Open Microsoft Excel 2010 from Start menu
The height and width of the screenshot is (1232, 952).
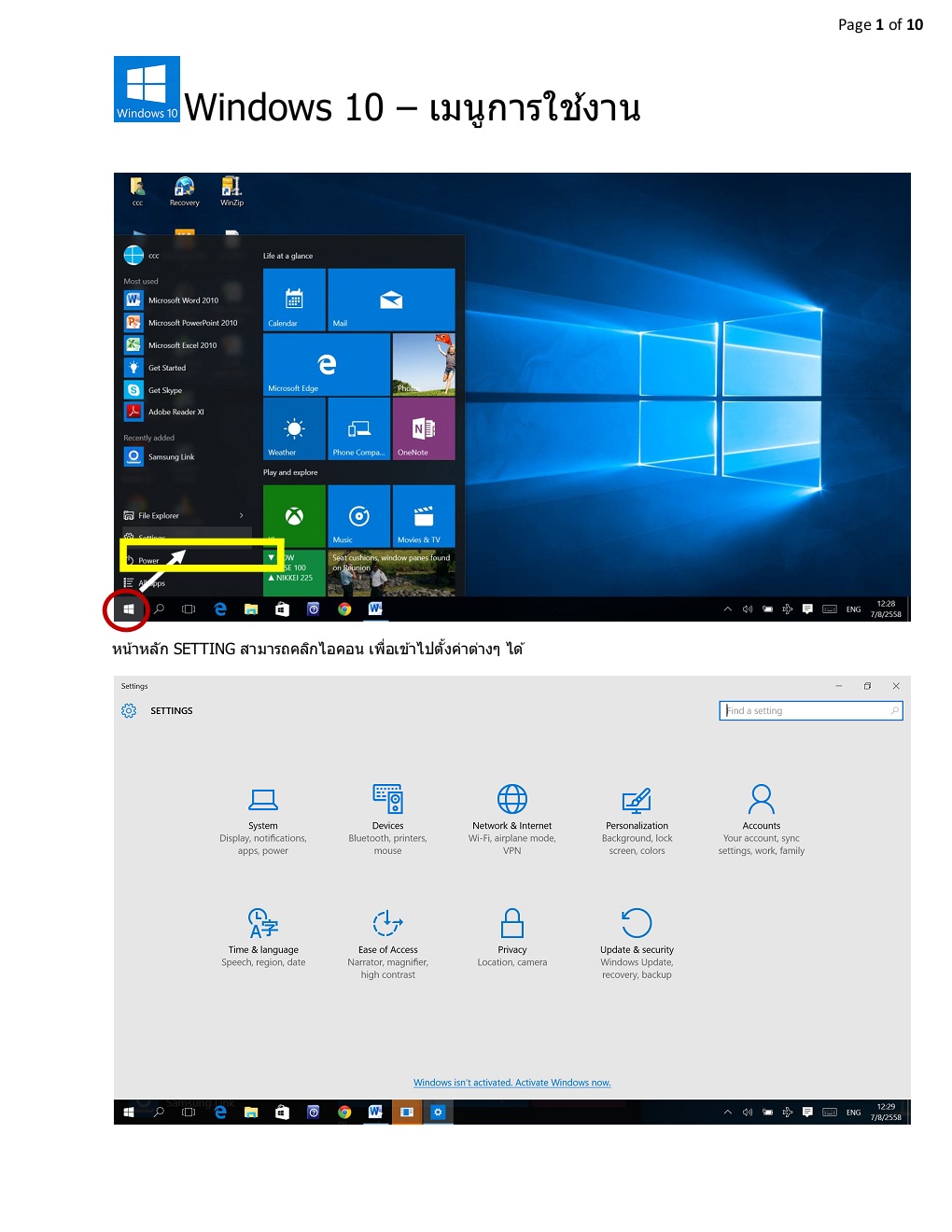tap(183, 345)
